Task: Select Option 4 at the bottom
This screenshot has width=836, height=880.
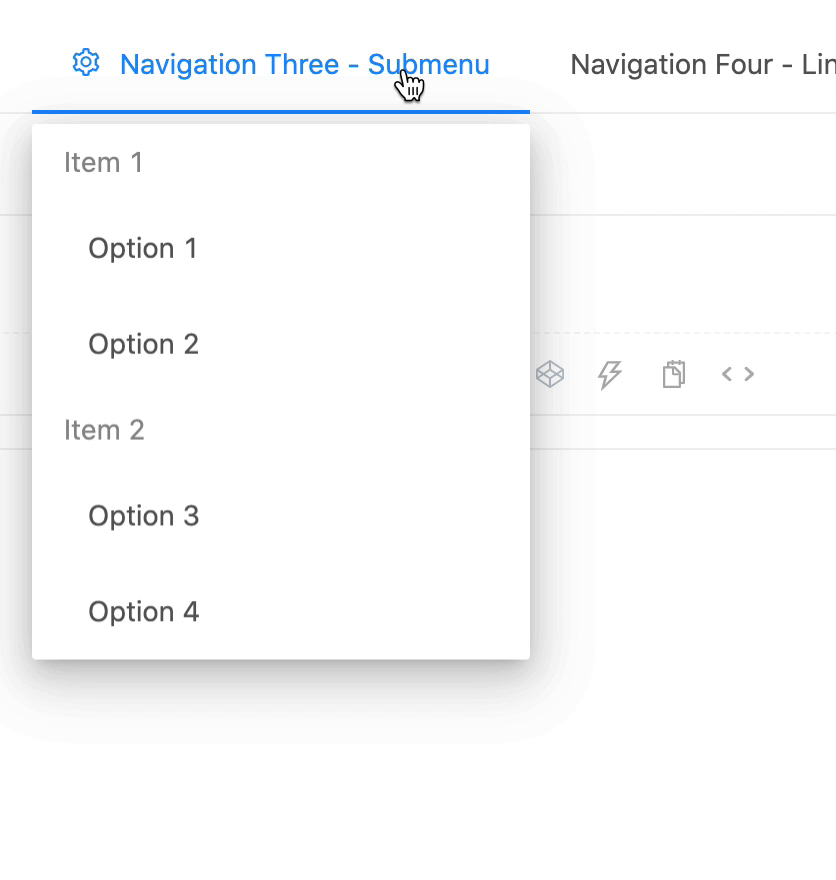Action: click(x=144, y=611)
